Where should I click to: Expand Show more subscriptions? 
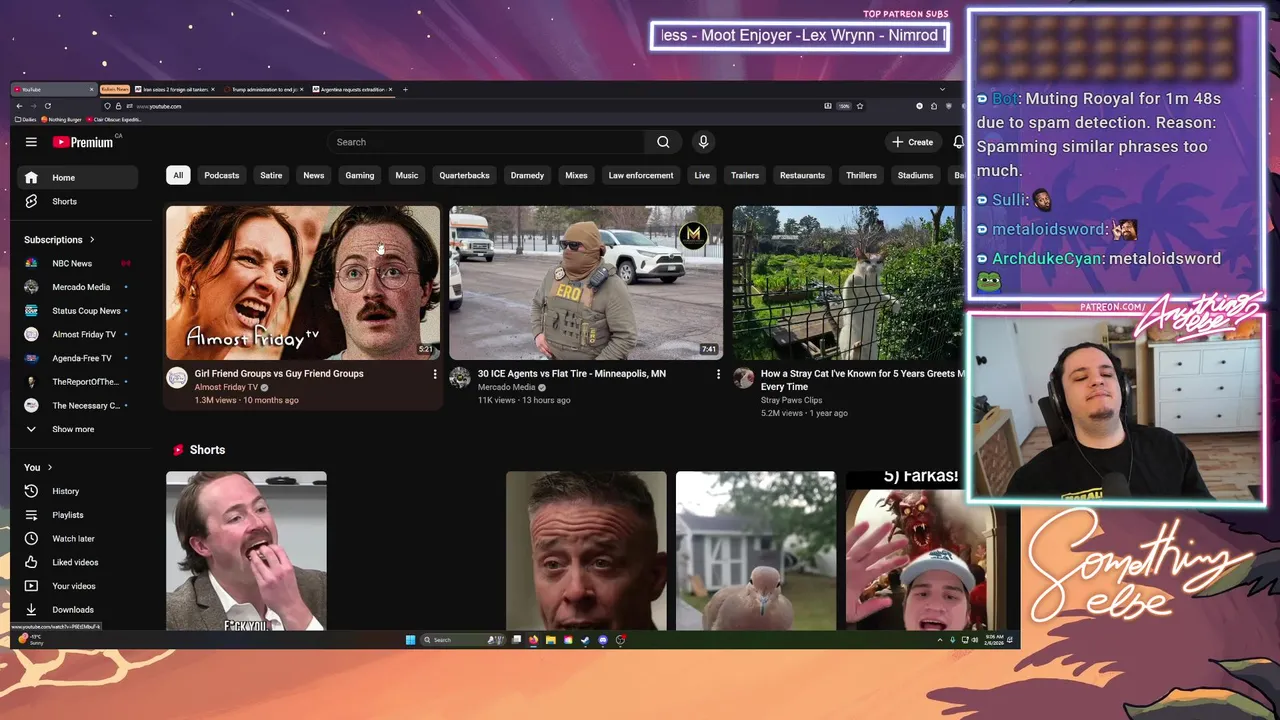[77, 429]
